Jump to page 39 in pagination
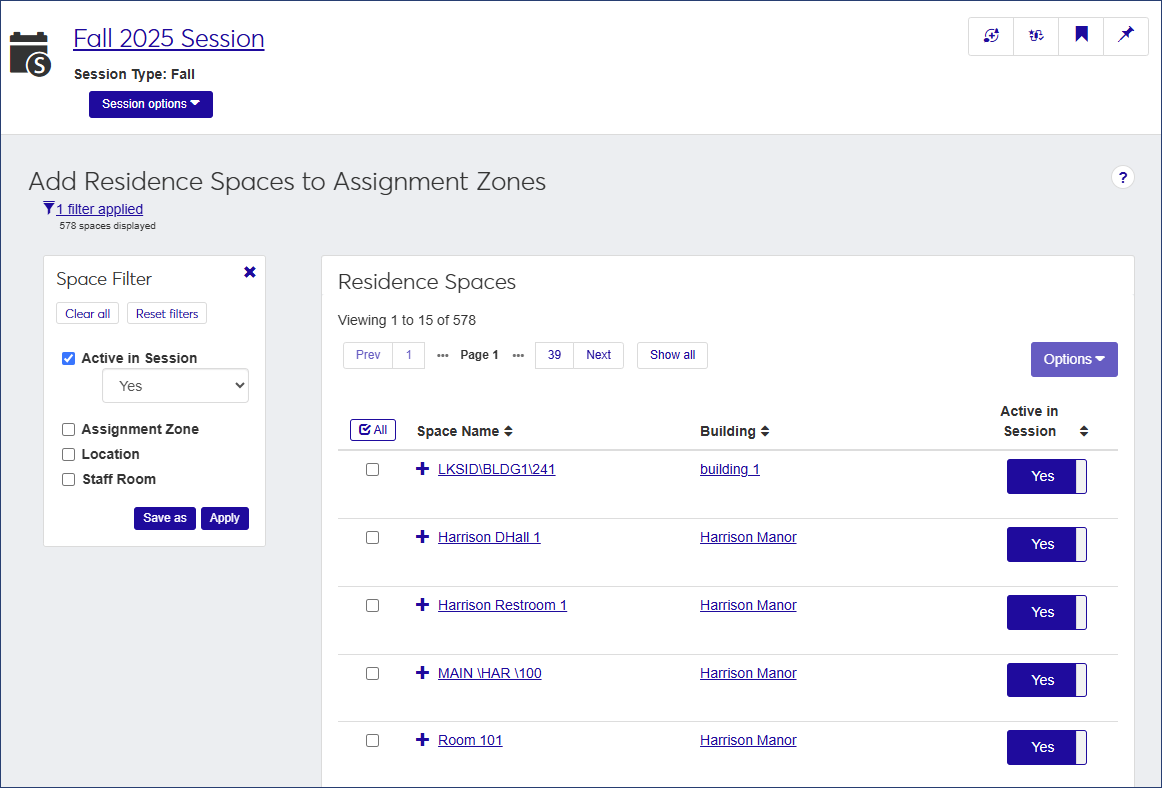The height and width of the screenshot is (788, 1162). [554, 355]
